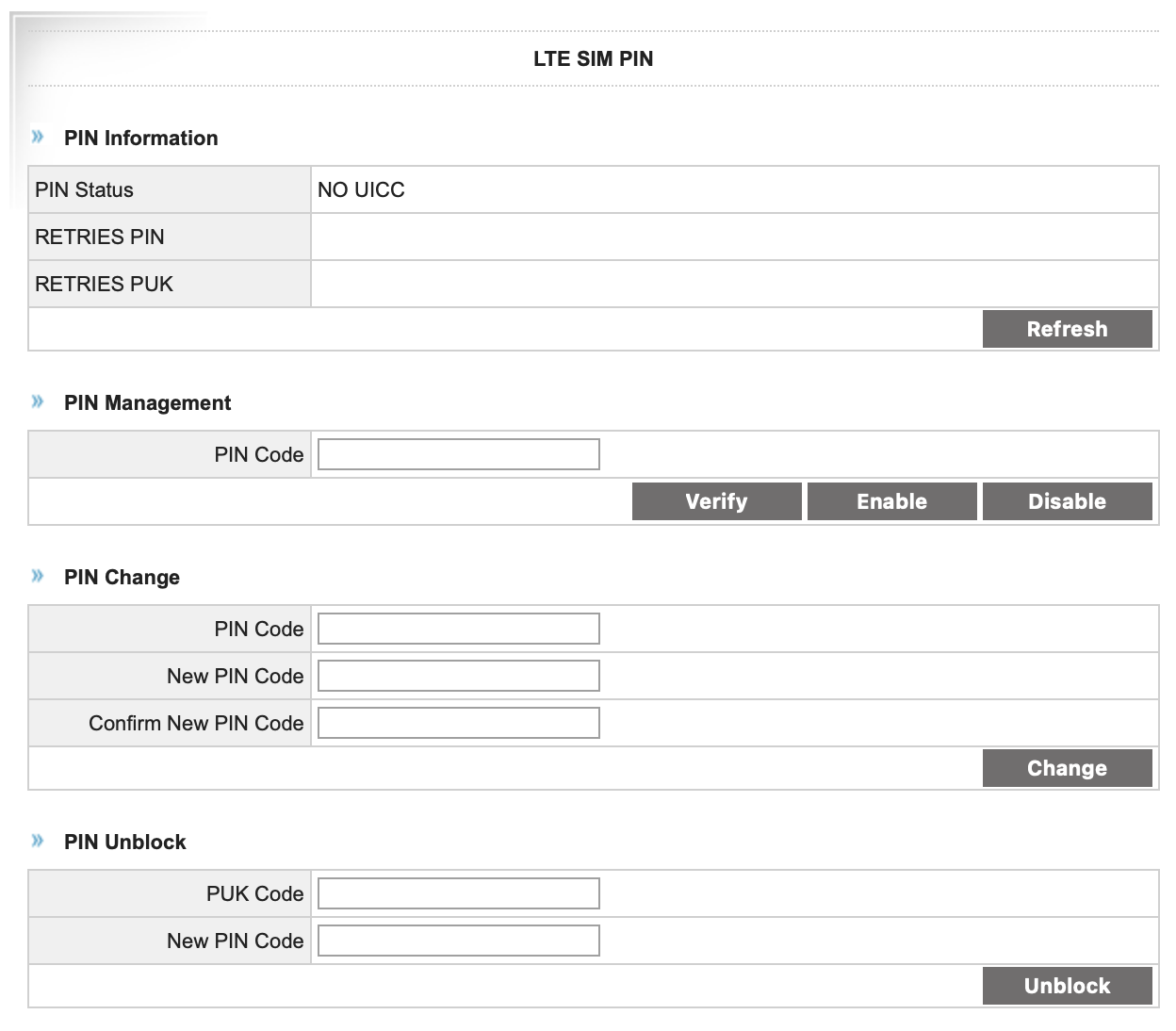Image resolution: width=1176 pixels, height=1031 pixels.
Task: Click the chevron icon beside PIN Information
Action: (38, 137)
